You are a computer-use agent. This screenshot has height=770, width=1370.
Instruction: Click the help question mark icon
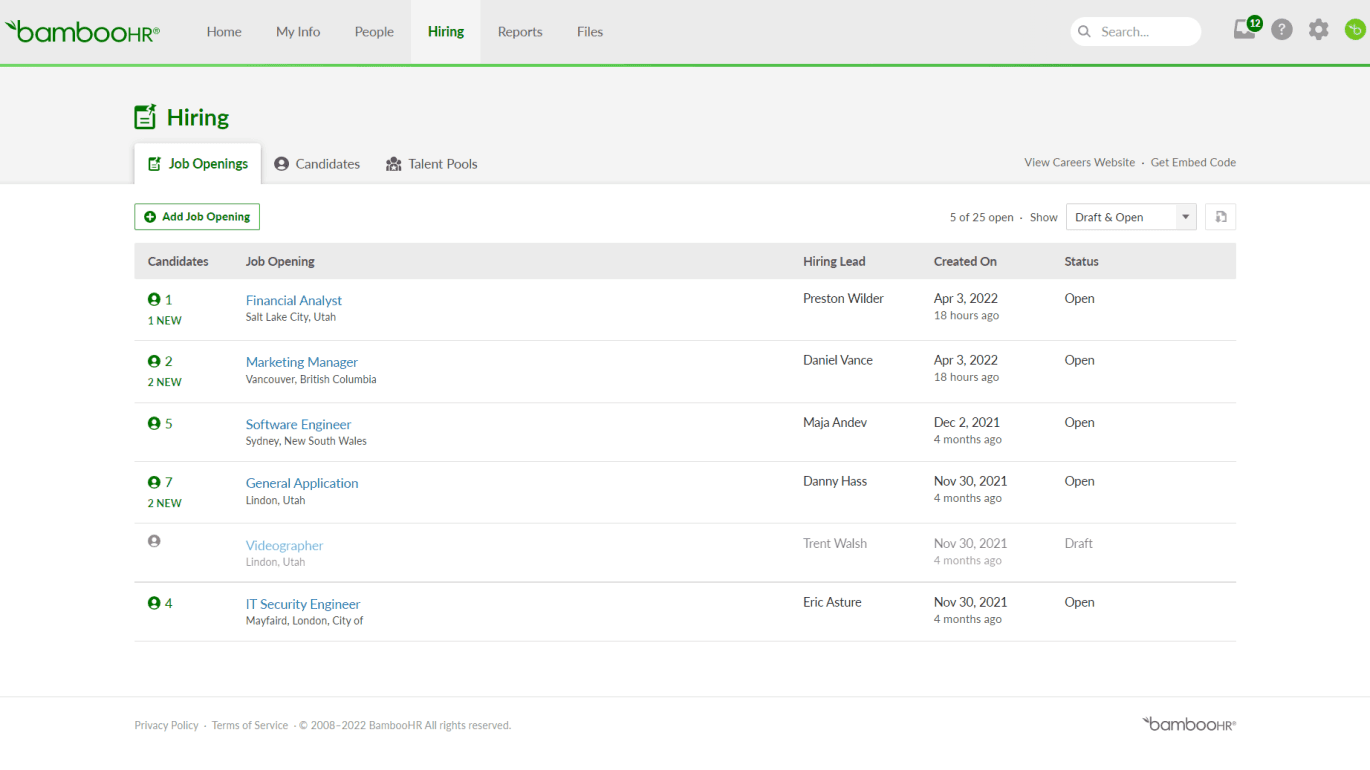[1281, 29]
